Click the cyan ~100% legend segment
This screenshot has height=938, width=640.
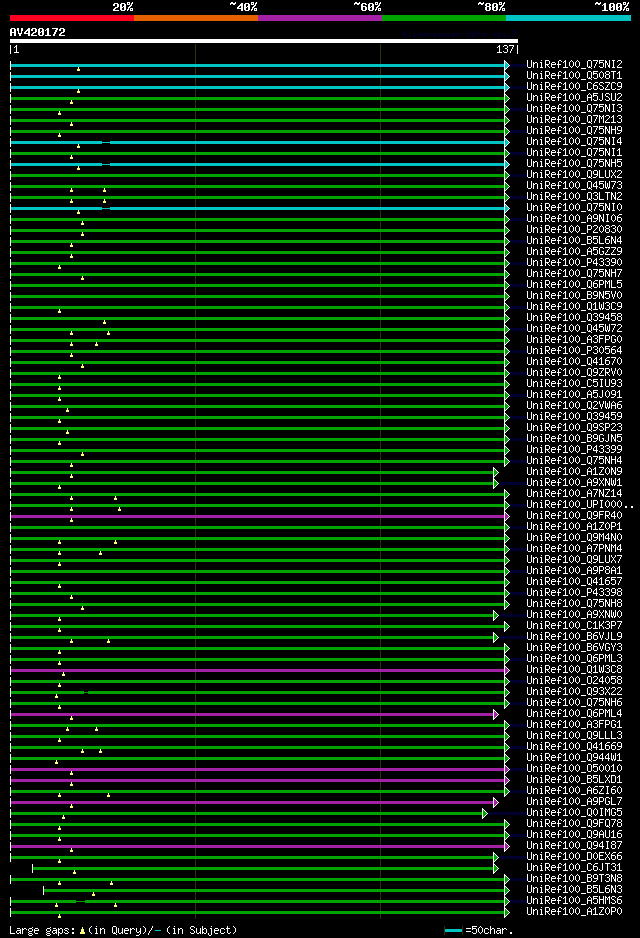568,18
